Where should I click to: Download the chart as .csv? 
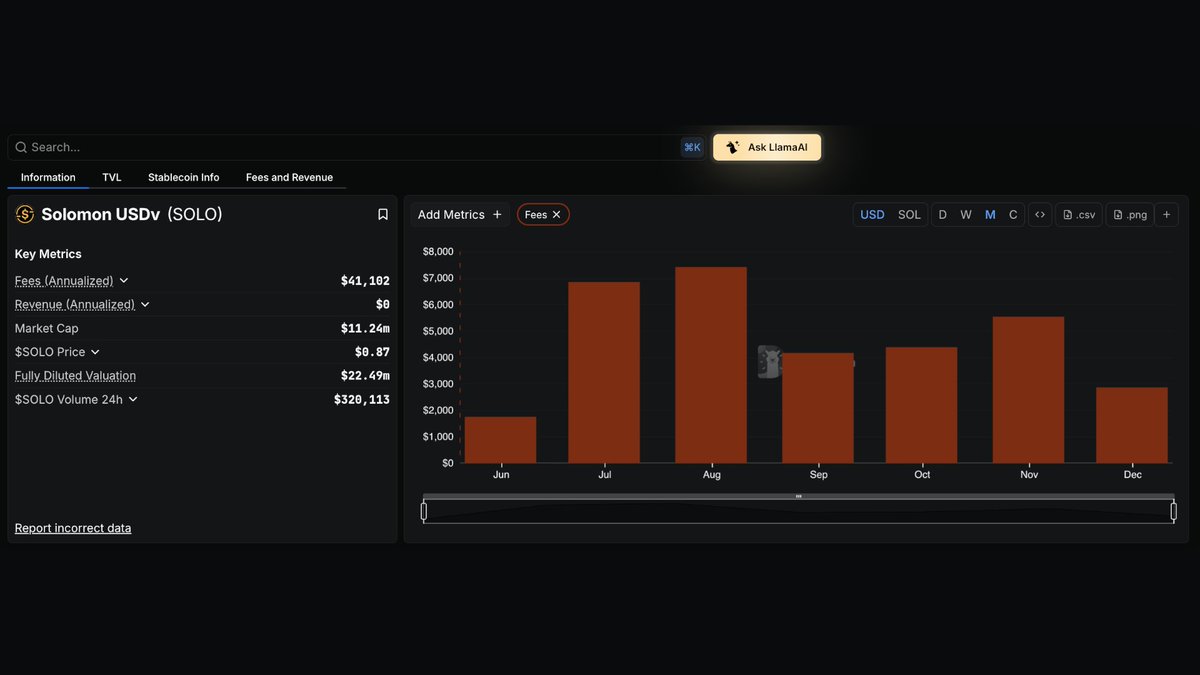click(1079, 215)
